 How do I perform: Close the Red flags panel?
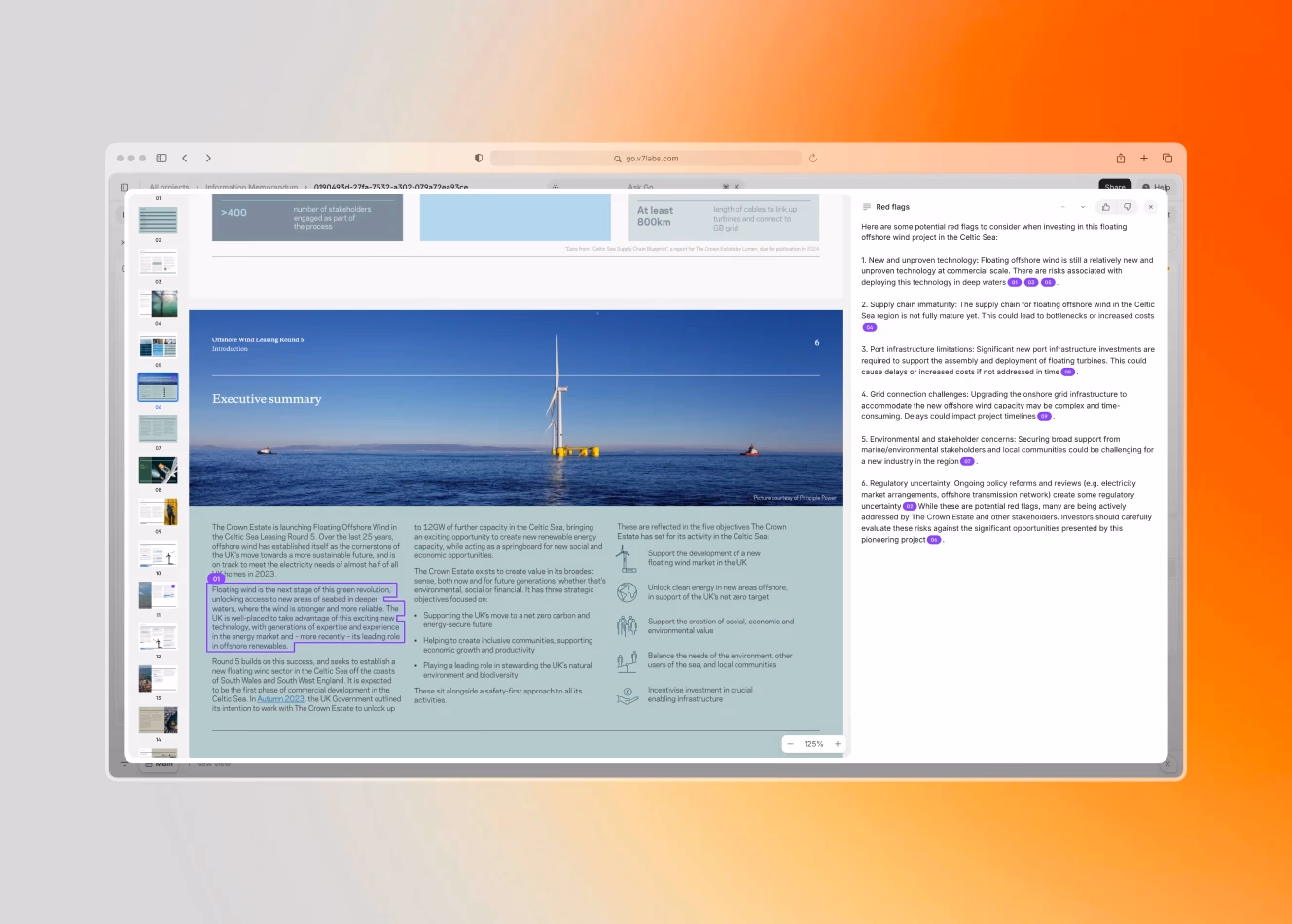point(1150,207)
